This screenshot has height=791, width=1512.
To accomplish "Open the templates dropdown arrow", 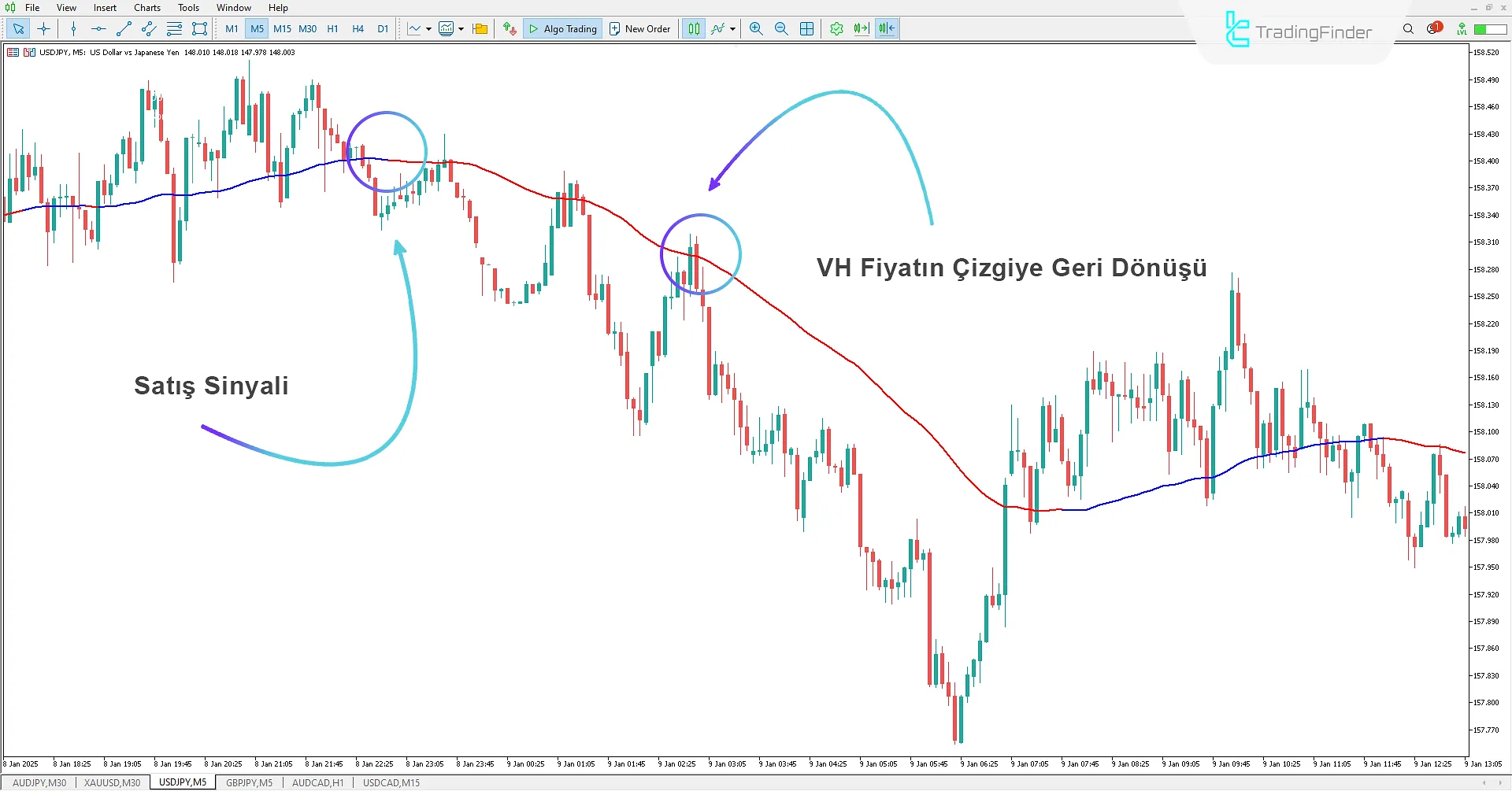I will pyautogui.click(x=461, y=29).
